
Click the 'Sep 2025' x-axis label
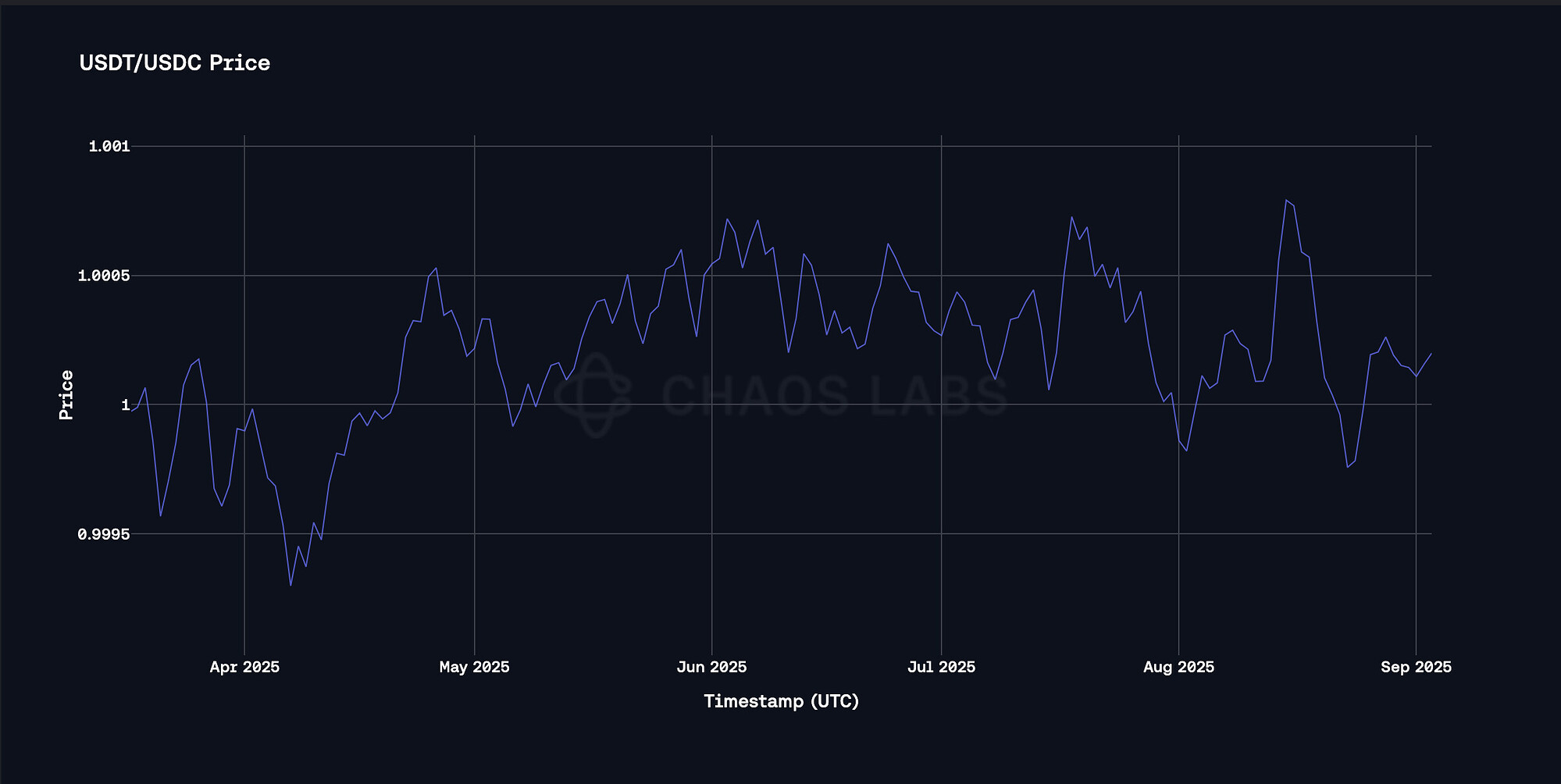pos(1416,667)
